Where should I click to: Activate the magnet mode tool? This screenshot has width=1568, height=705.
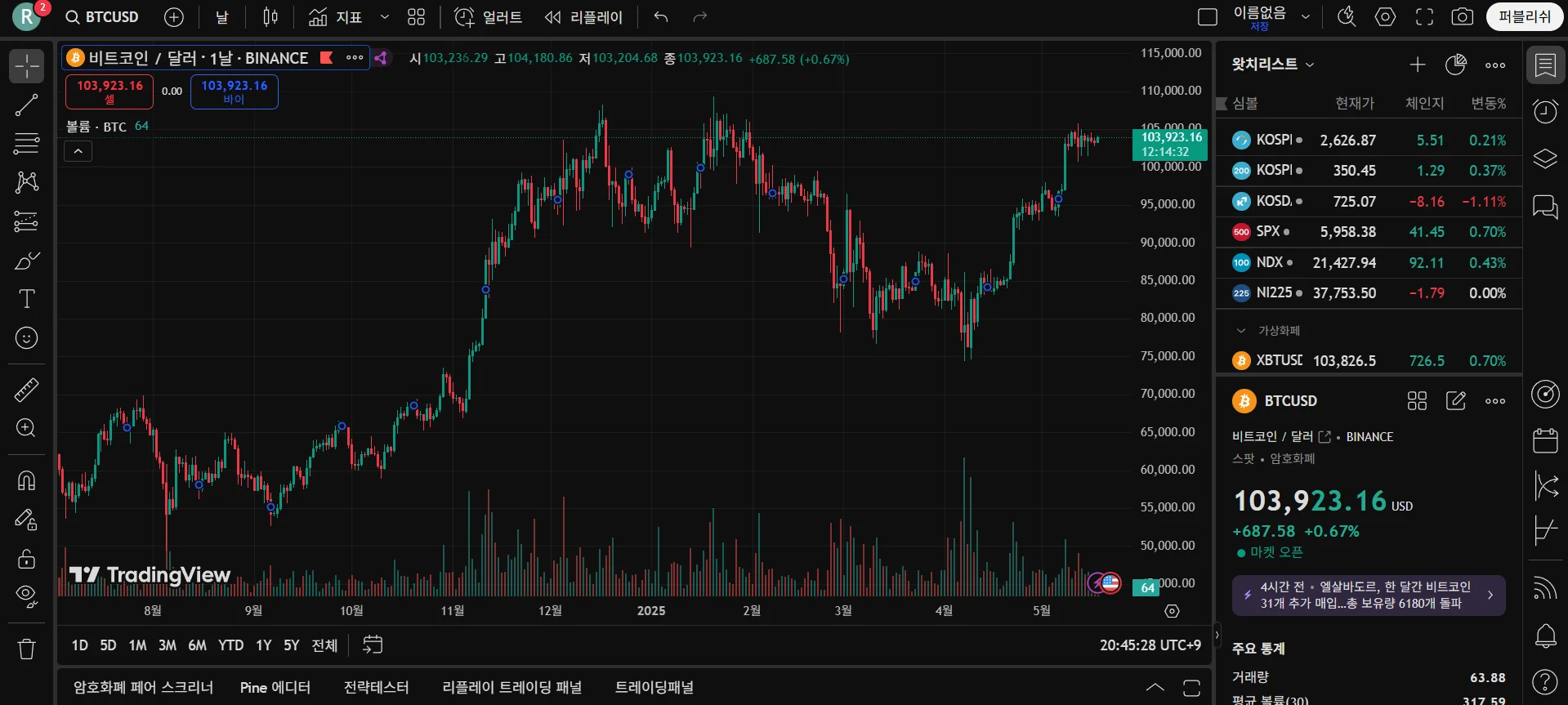(26, 480)
